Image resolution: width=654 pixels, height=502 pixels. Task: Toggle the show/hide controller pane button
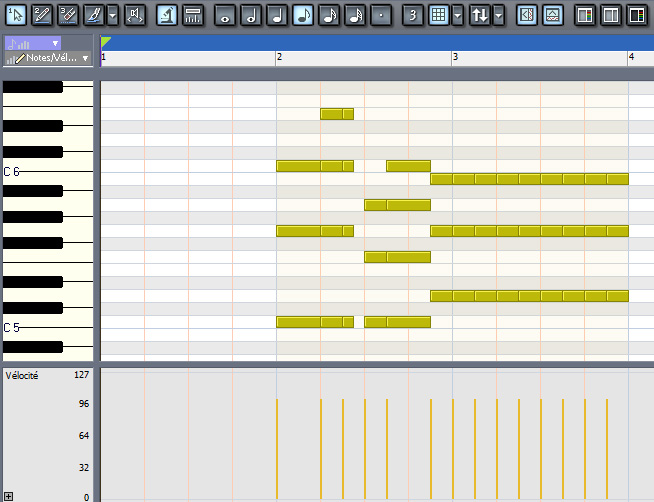[x=553, y=15]
